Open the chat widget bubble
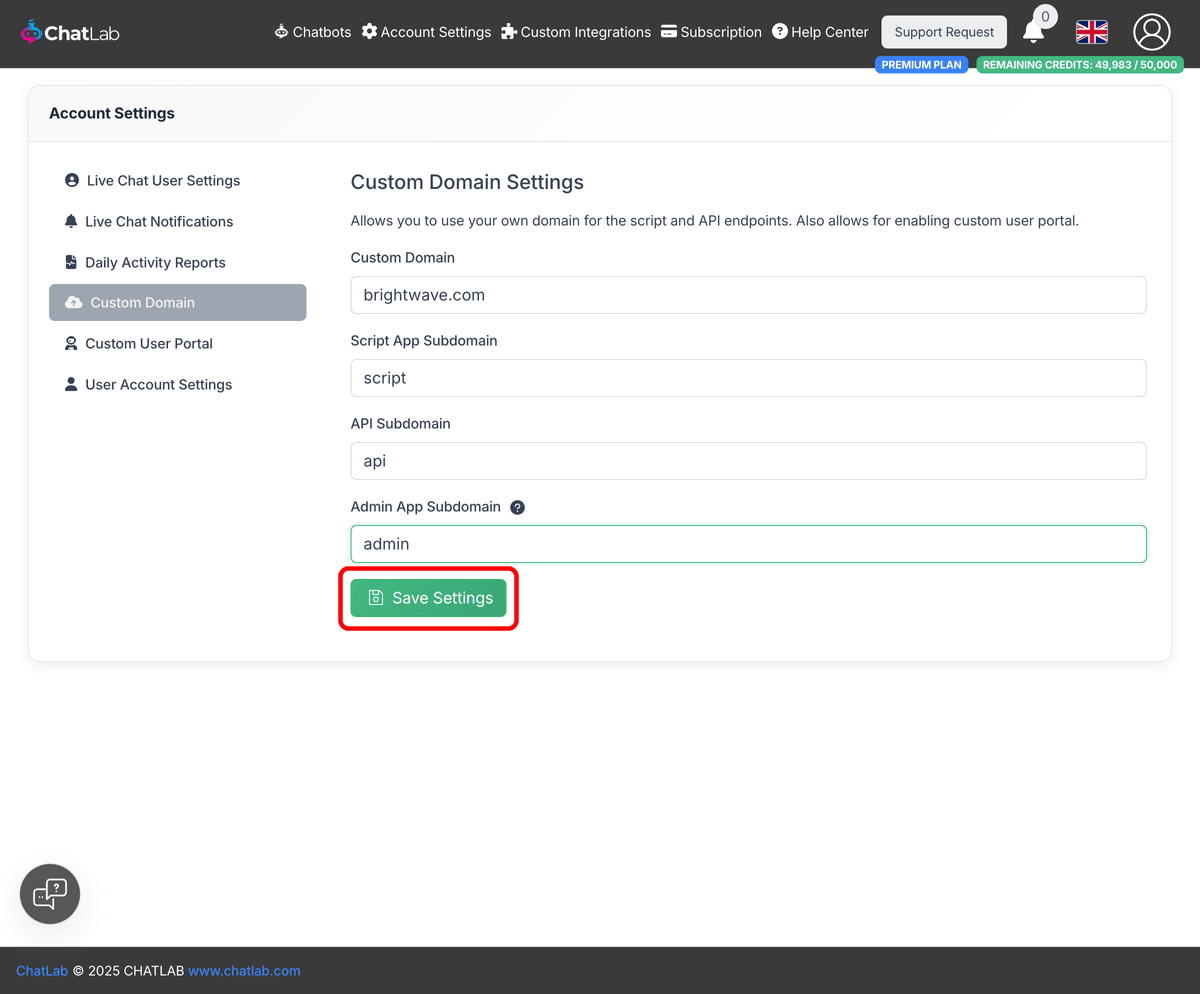1200x994 pixels. point(49,893)
